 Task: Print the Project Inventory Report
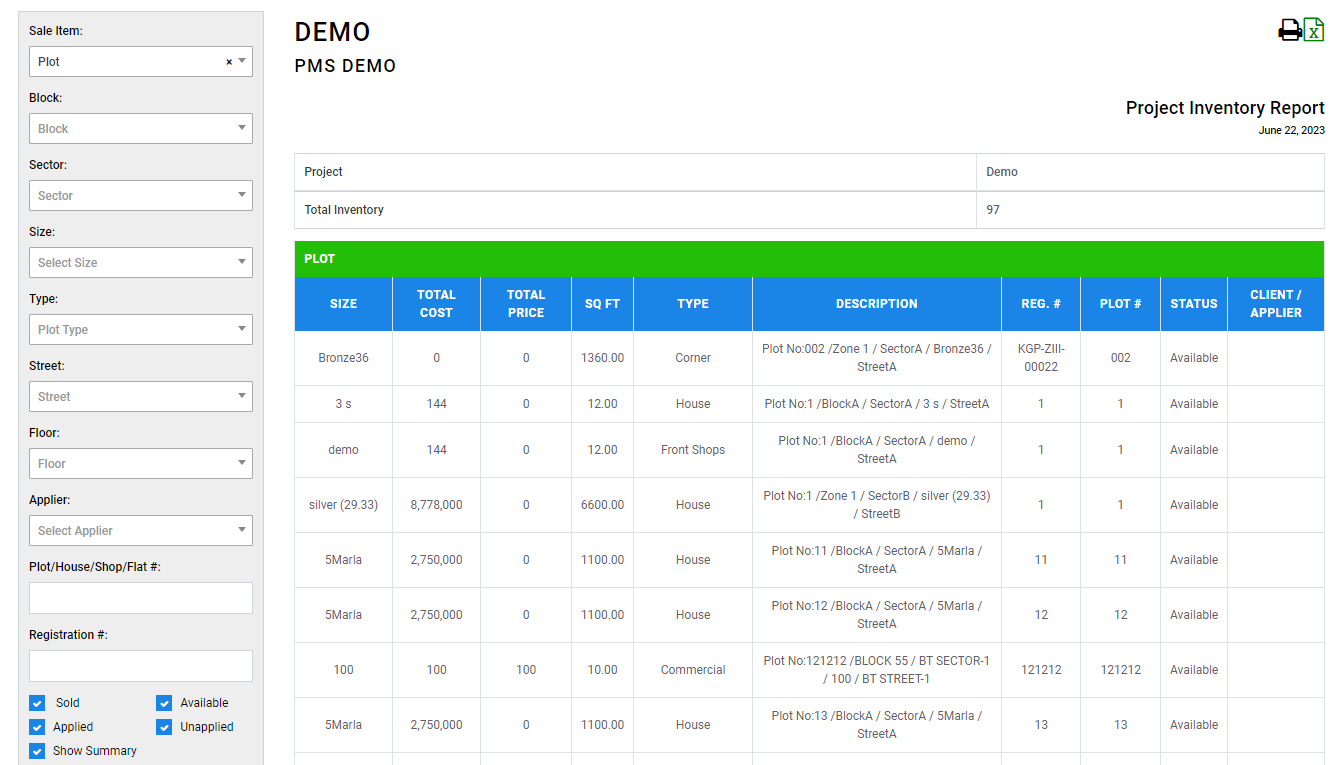(1290, 30)
